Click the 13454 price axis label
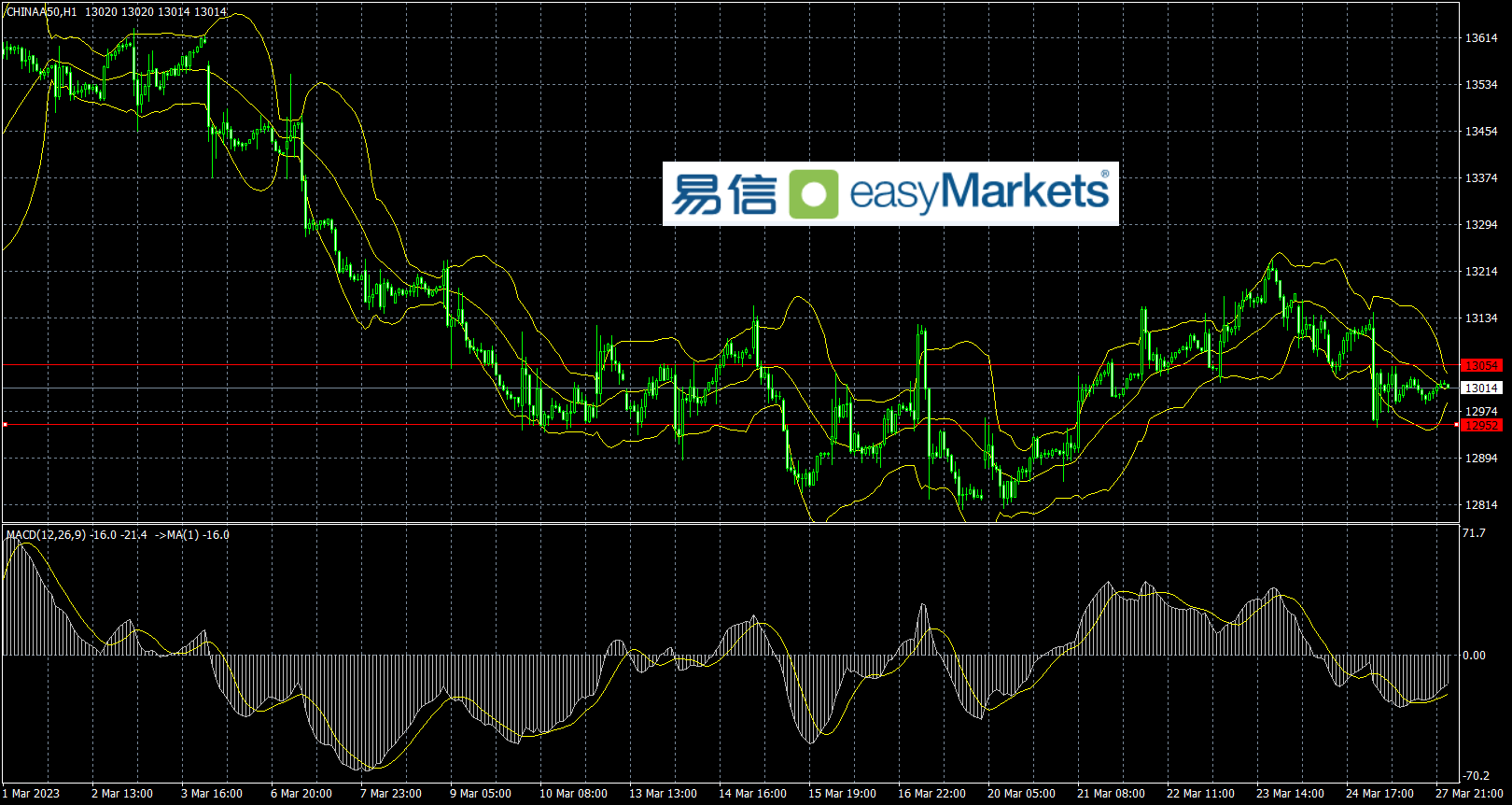1512x805 pixels. [x=1481, y=132]
